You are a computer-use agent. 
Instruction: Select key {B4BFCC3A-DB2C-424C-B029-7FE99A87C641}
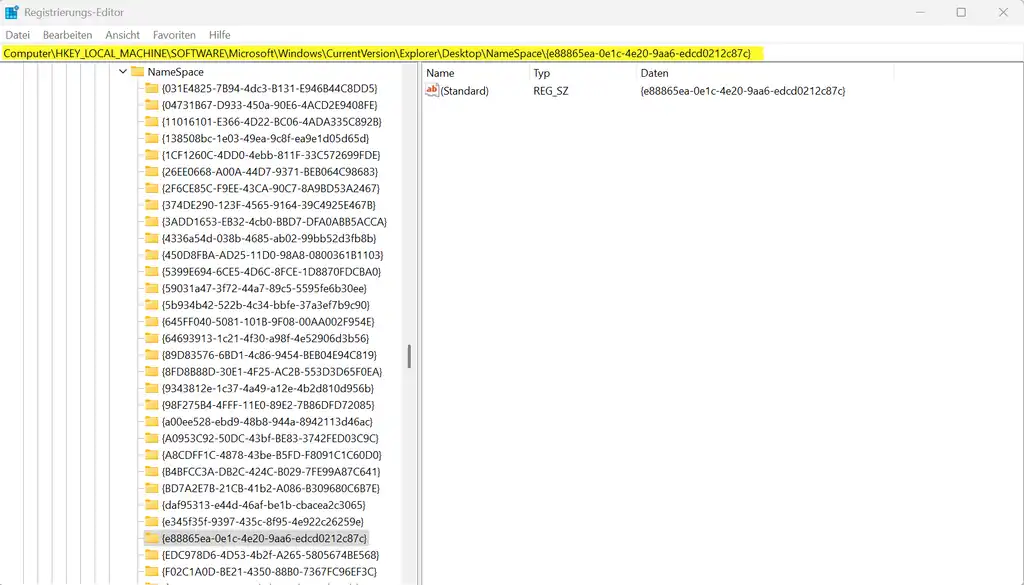[x=270, y=471]
